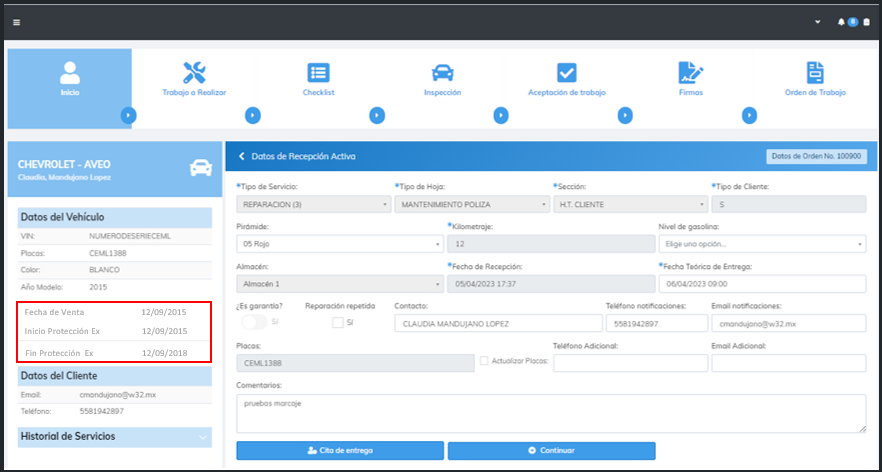Click the Placas field in the form
Viewport: 882px width, 472px height.
click(x=356, y=363)
